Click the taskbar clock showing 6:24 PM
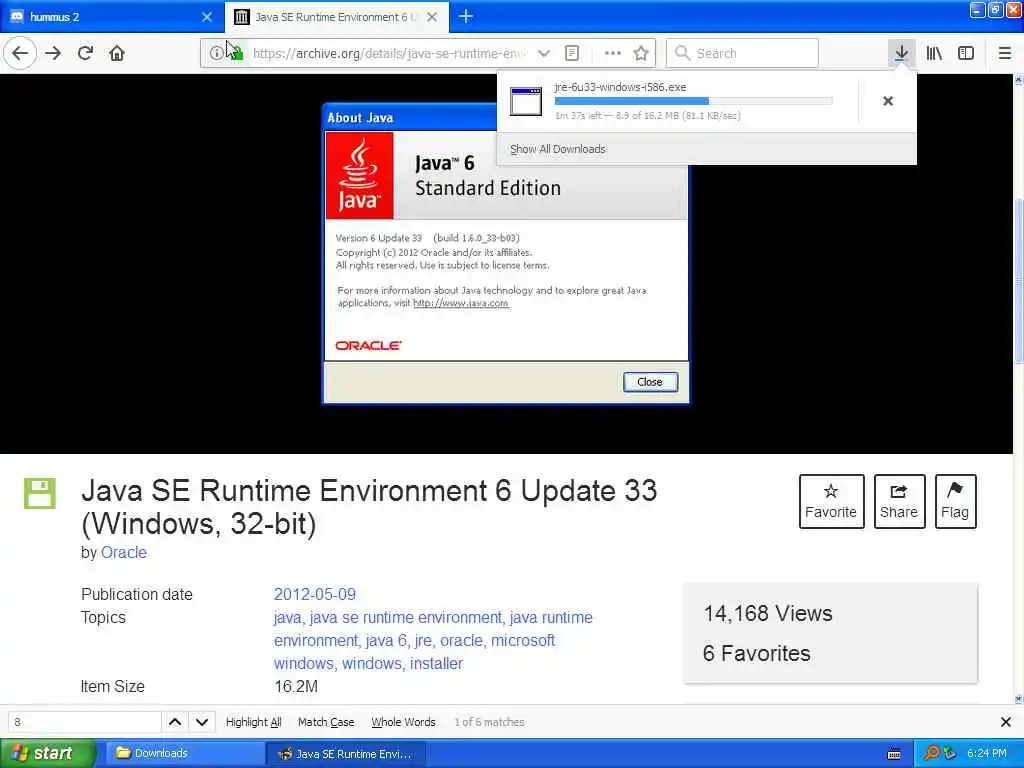Screen dimensions: 1024x768 [987, 754]
